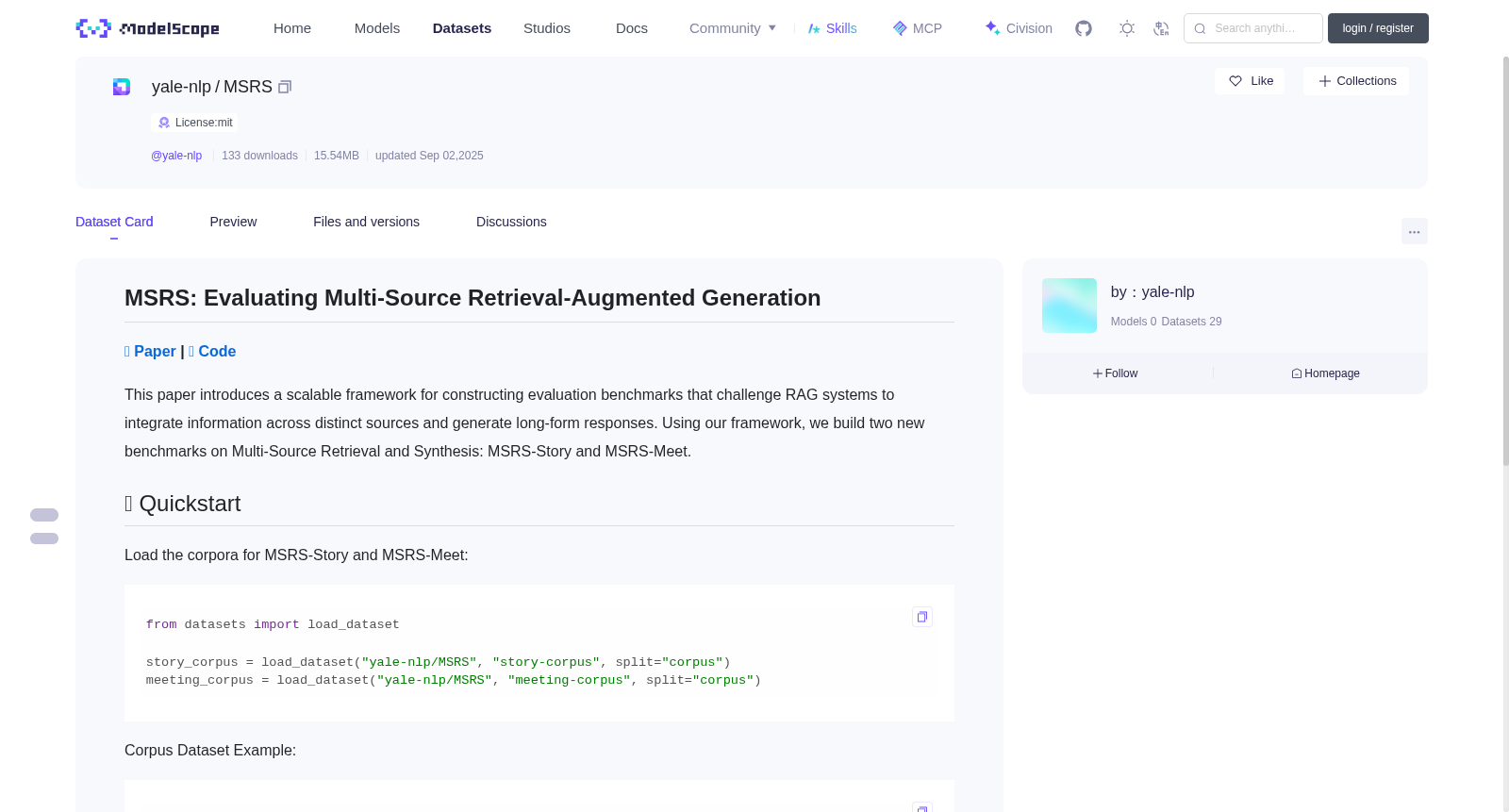Focus the Search anything input field
1509x812 pixels.
[x=1253, y=28]
